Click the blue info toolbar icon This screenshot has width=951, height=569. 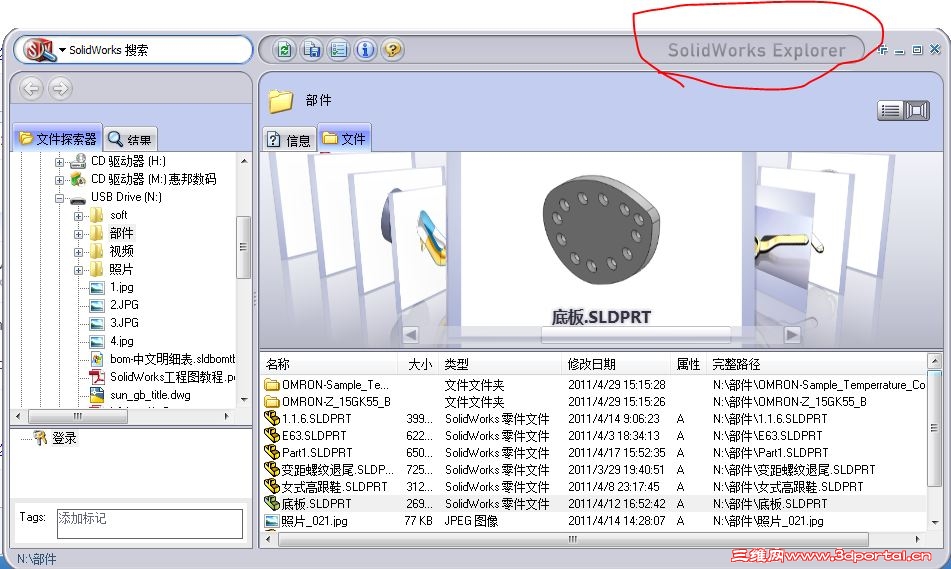click(x=365, y=50)
